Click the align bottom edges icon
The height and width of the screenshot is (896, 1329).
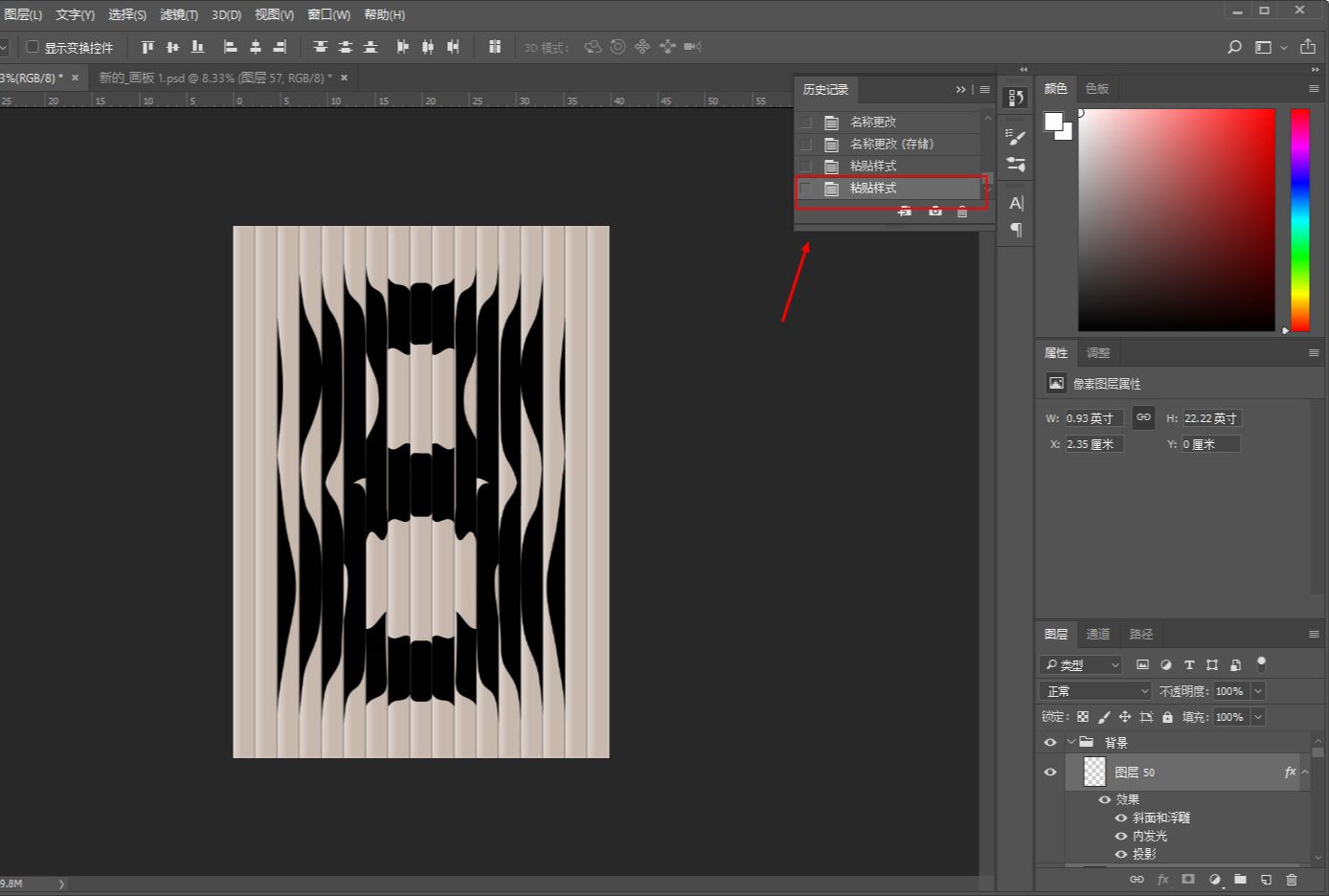[197, 47]
